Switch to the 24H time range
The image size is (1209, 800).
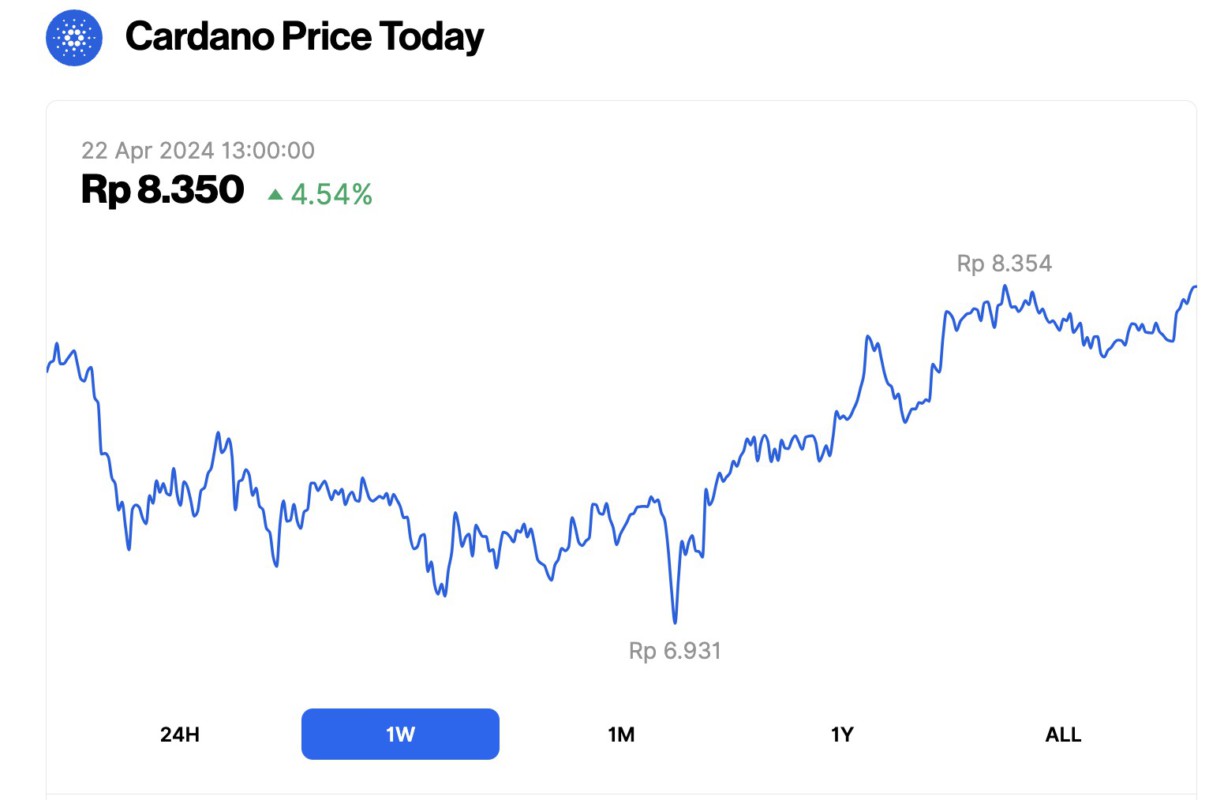tap(180, 734)
